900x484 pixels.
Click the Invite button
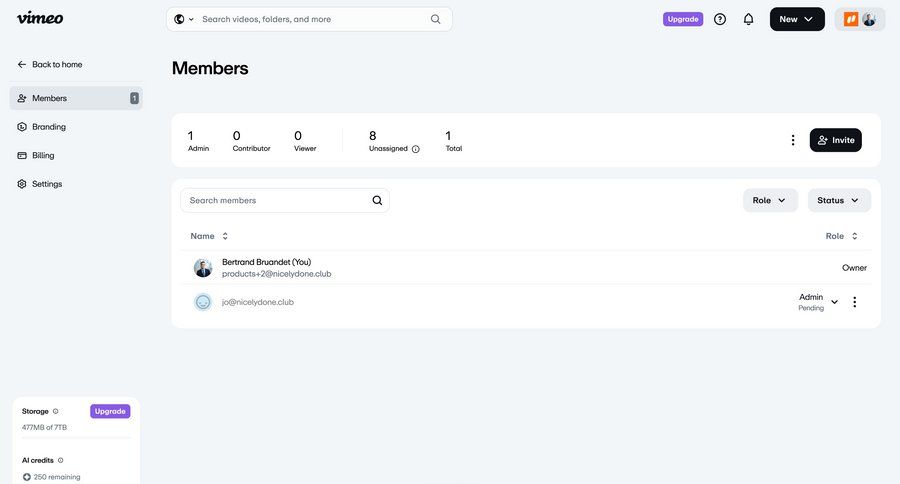(x=835, y=140)
